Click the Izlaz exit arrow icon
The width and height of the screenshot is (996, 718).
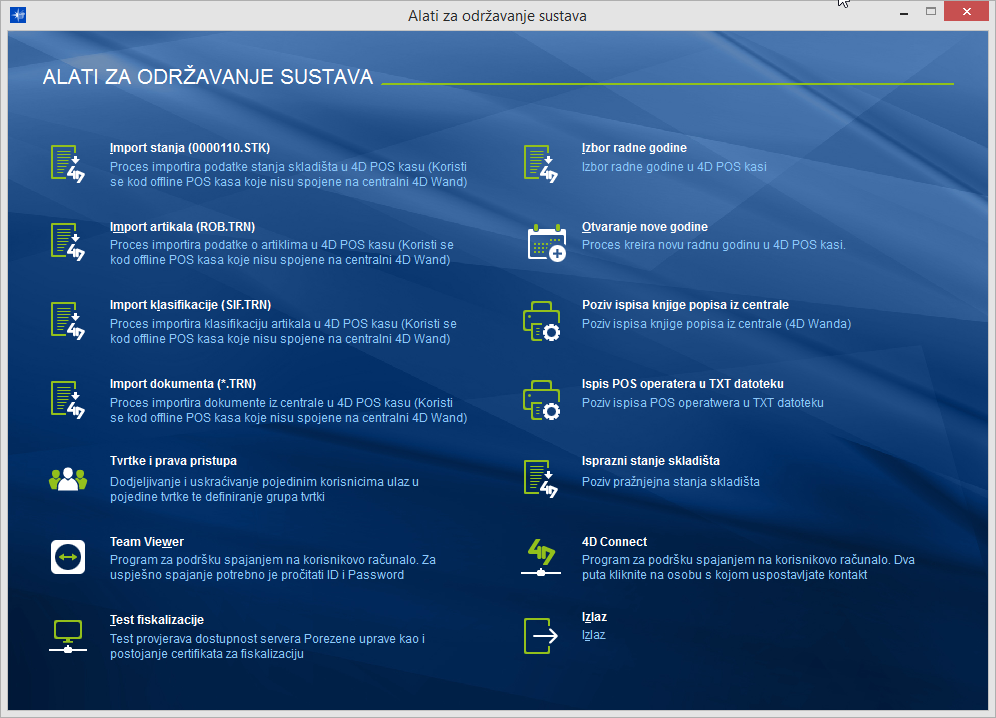pos(541,636)
